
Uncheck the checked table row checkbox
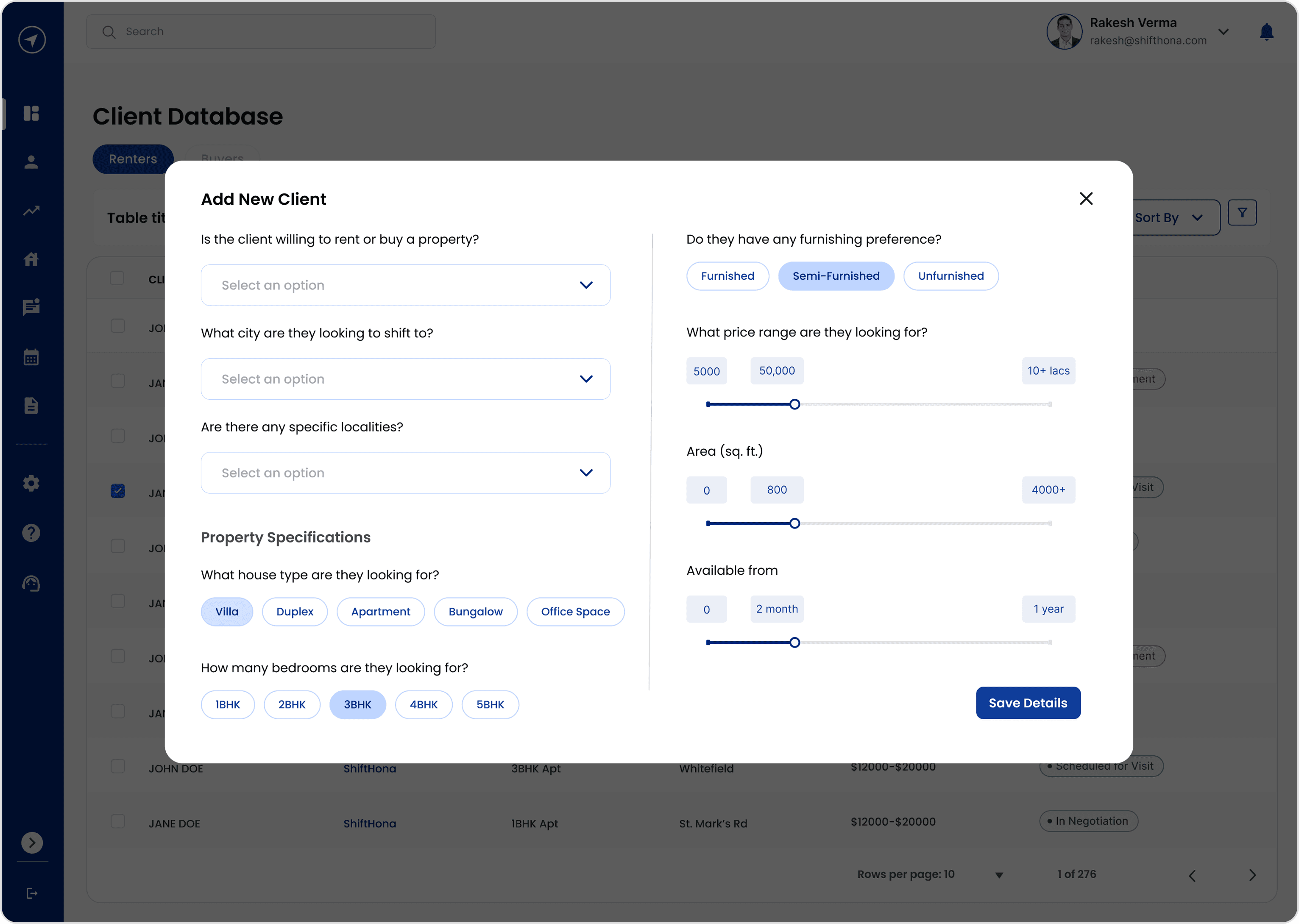(118, 490)
